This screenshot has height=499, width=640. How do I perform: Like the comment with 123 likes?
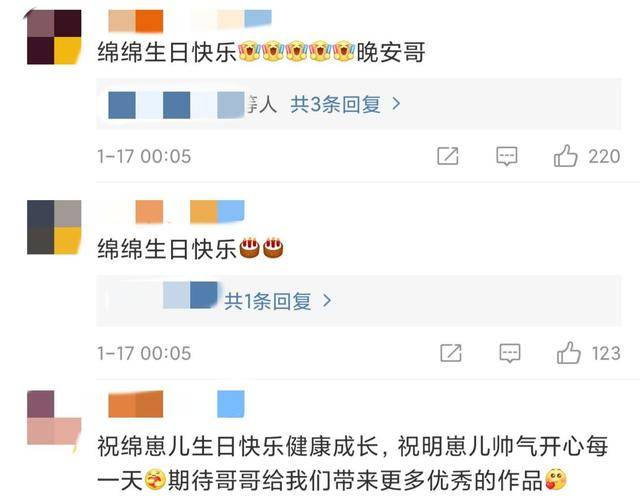(x=569, y=353)
